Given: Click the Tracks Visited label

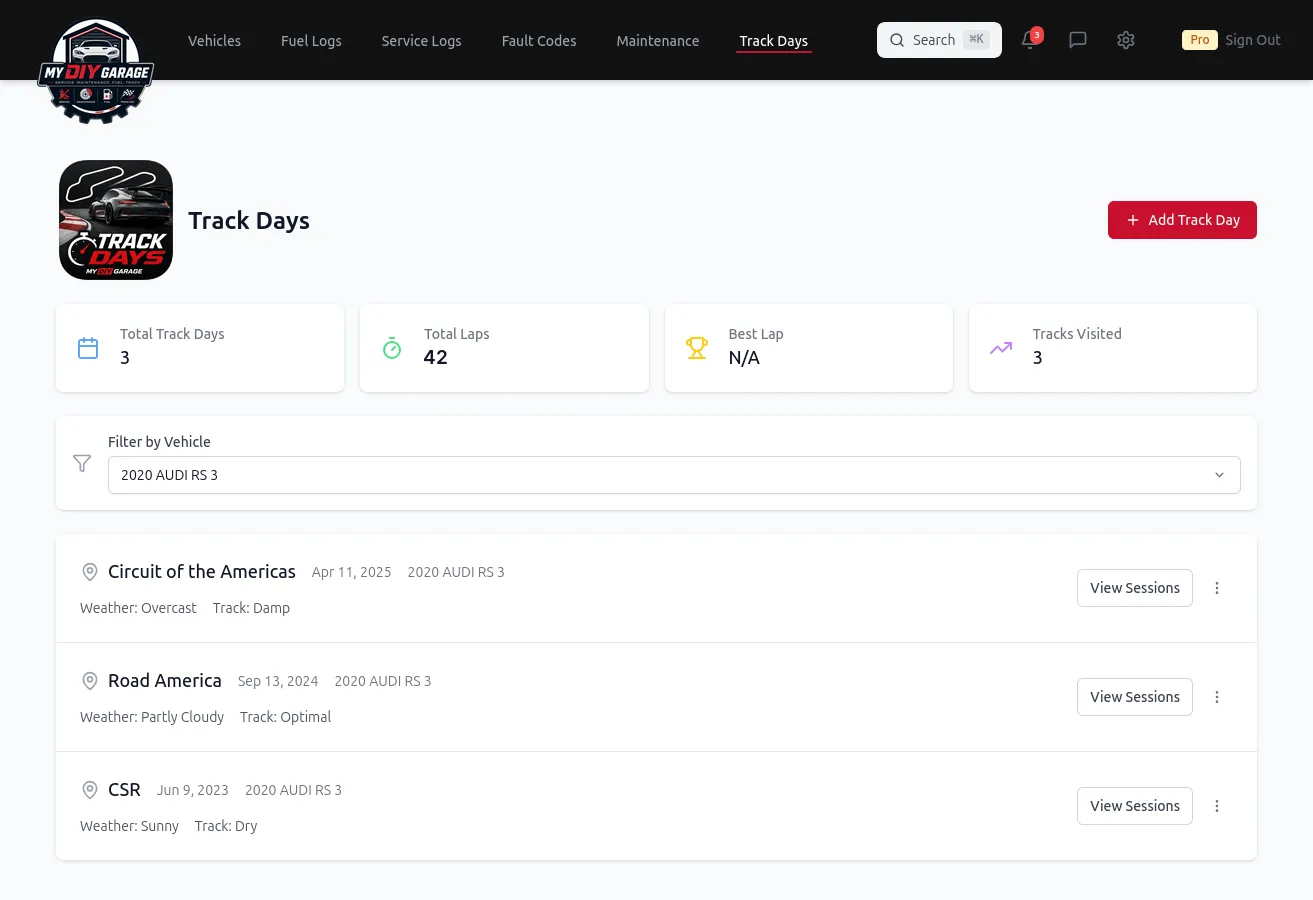Looking at the screenshot, I should coord(1077,334).
